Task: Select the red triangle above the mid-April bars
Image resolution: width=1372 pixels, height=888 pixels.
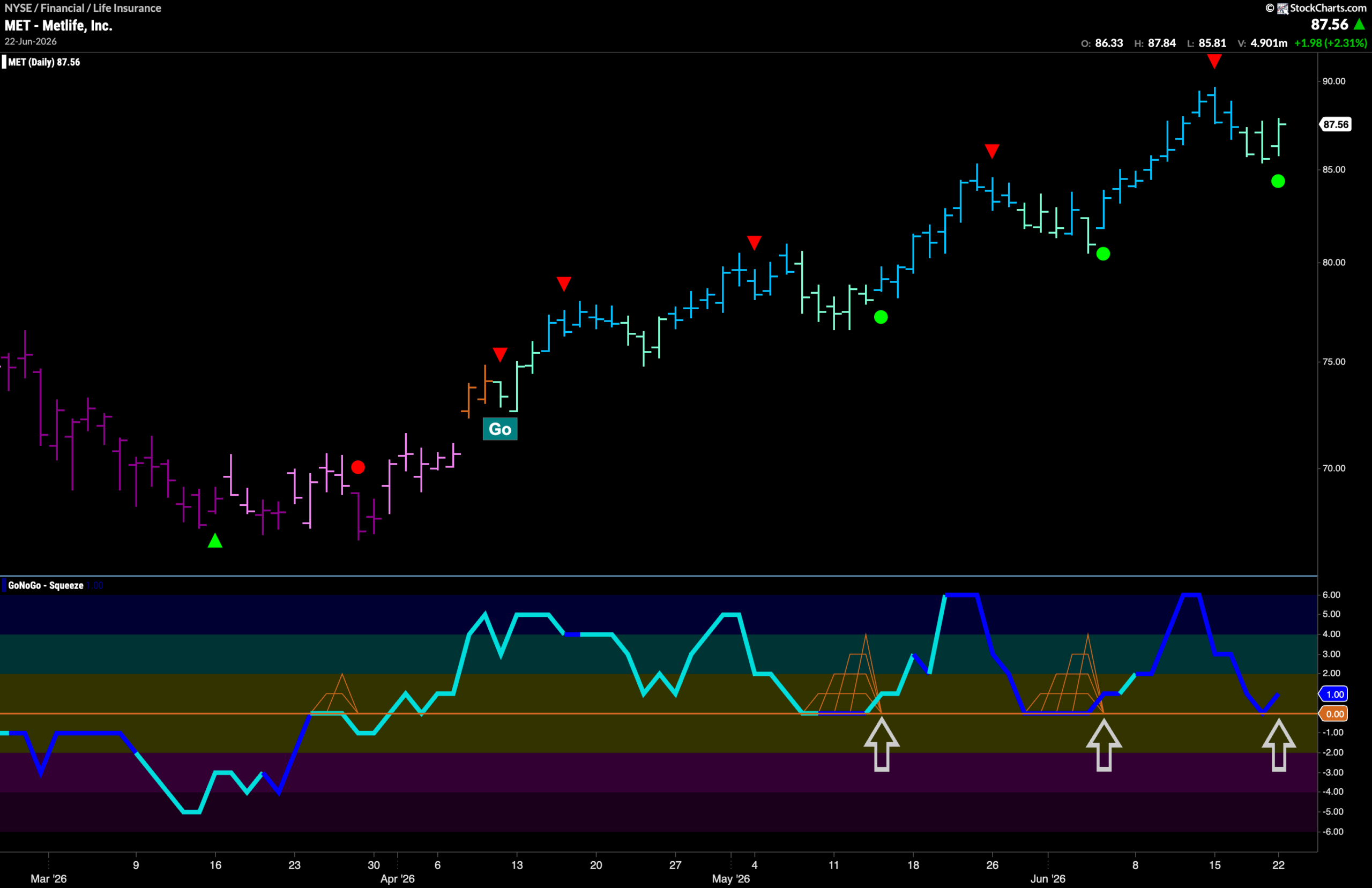Action: 564,283
